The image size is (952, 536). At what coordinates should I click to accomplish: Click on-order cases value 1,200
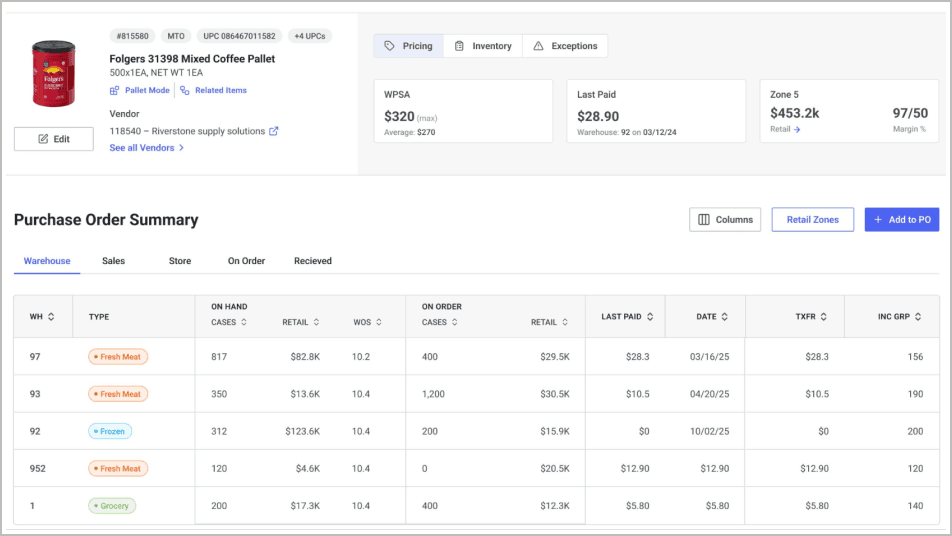coord(433,394)
